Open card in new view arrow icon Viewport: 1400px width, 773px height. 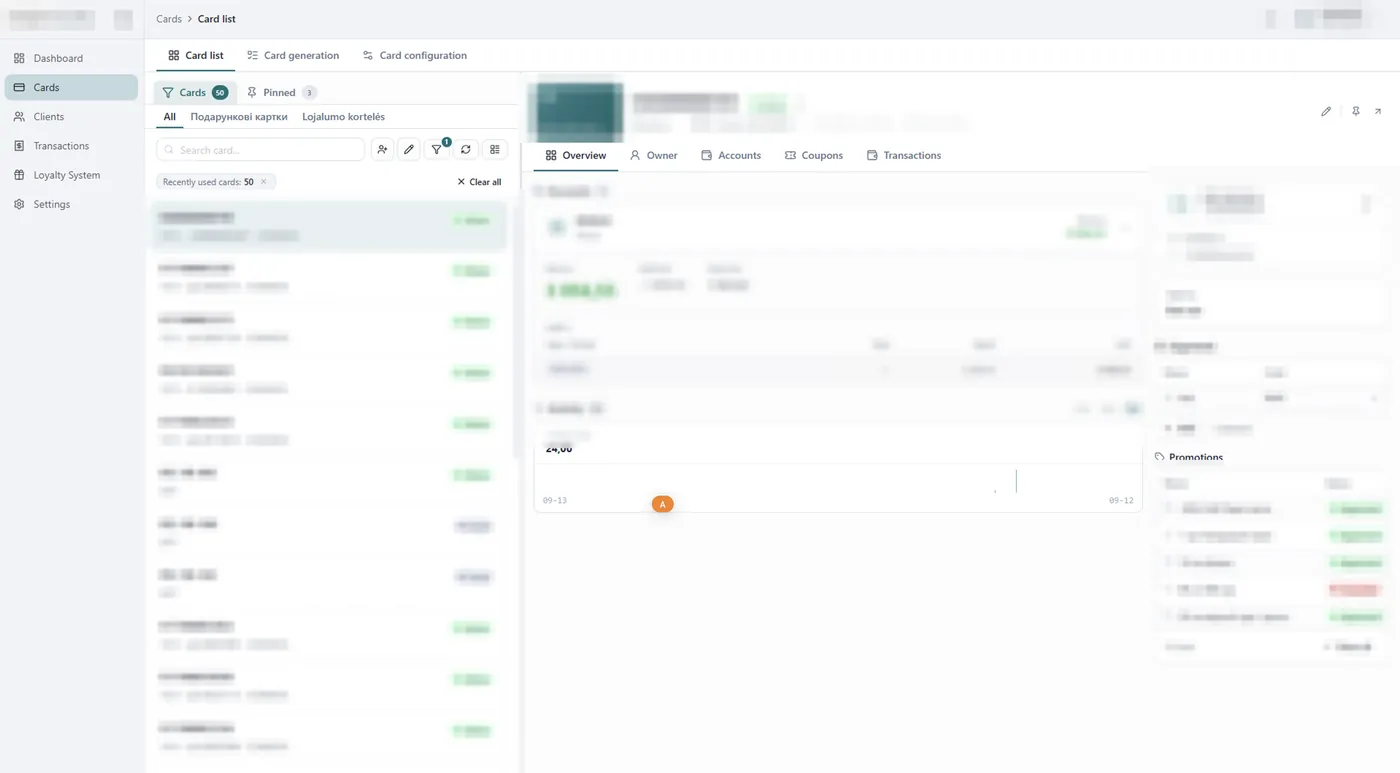click(1378, 111)
